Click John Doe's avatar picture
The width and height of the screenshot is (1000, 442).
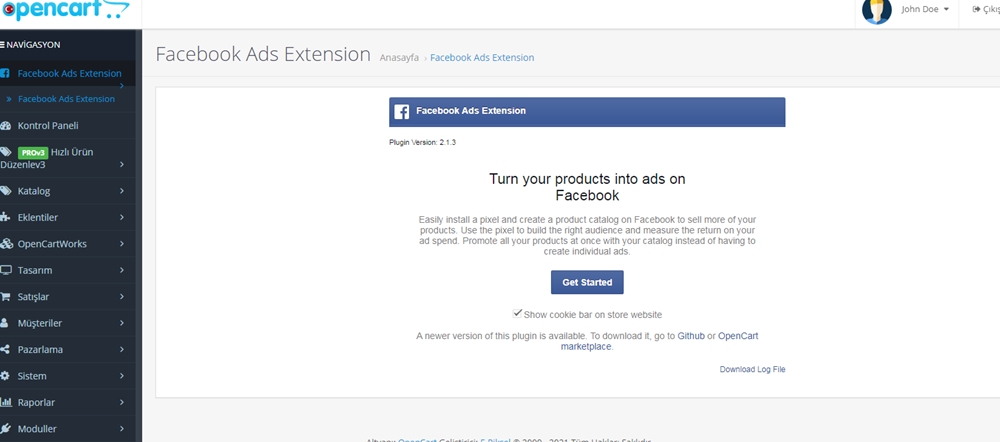point(876,11)
